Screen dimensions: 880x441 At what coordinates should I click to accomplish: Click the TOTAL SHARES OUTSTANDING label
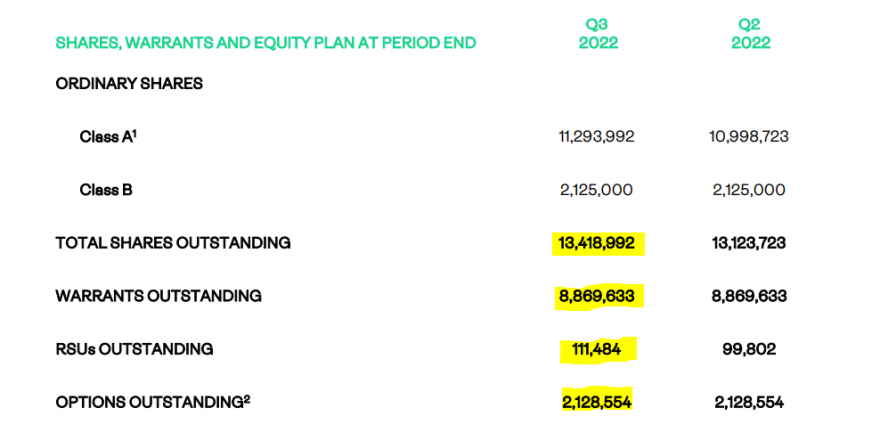click(173, 242)
